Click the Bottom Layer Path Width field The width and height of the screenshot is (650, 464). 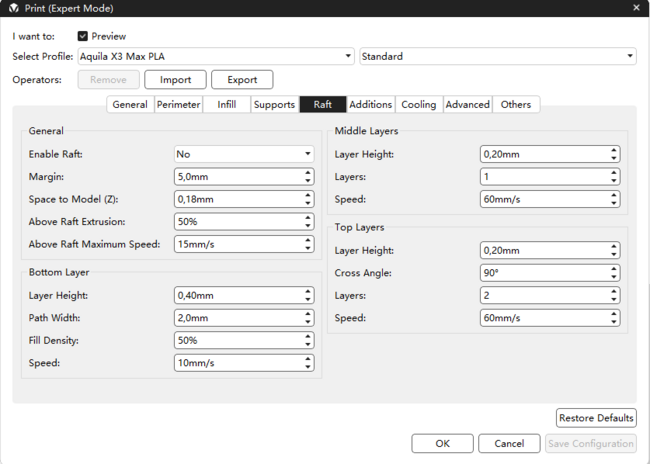click(x=237, y=318)
